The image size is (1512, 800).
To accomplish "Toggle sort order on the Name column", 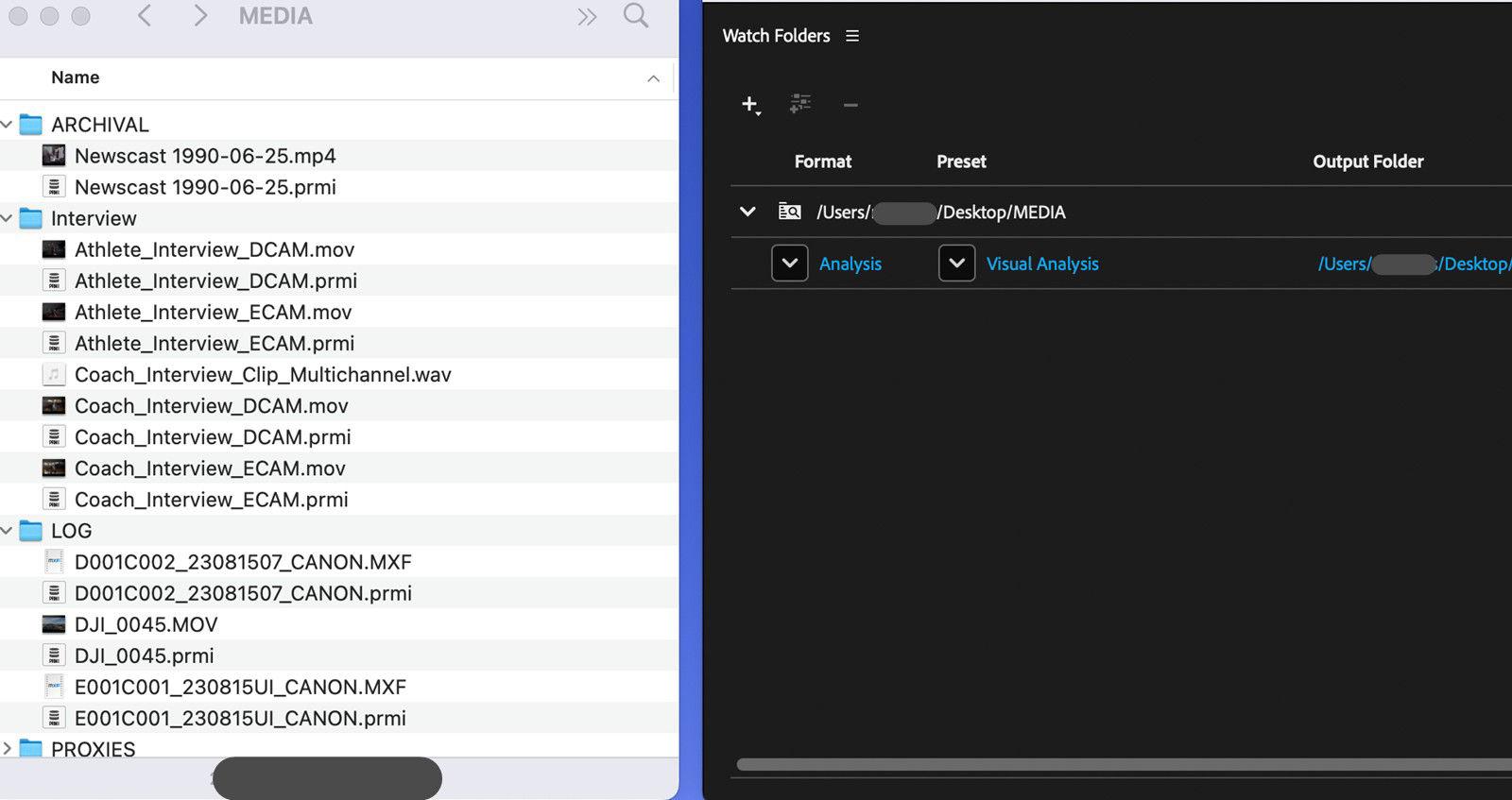I will [653, 78].
